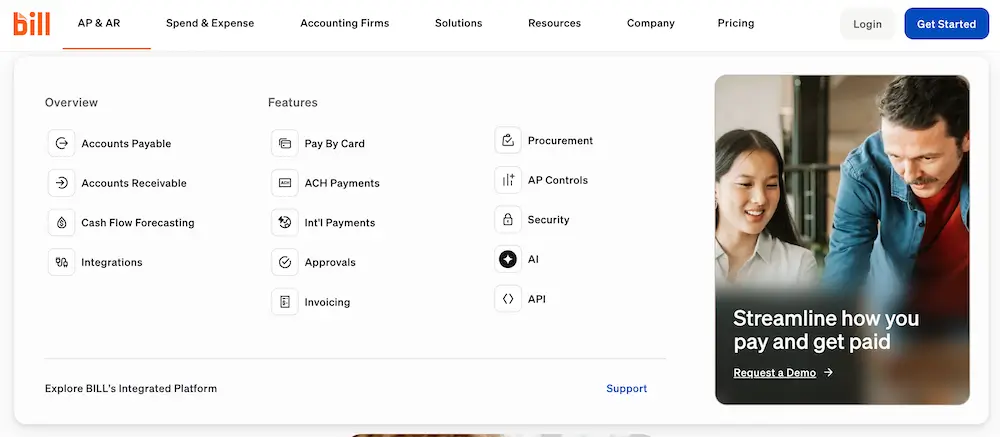Click the Int'l Payments icon
This screenshot has height=437, width=1000.
284,223
